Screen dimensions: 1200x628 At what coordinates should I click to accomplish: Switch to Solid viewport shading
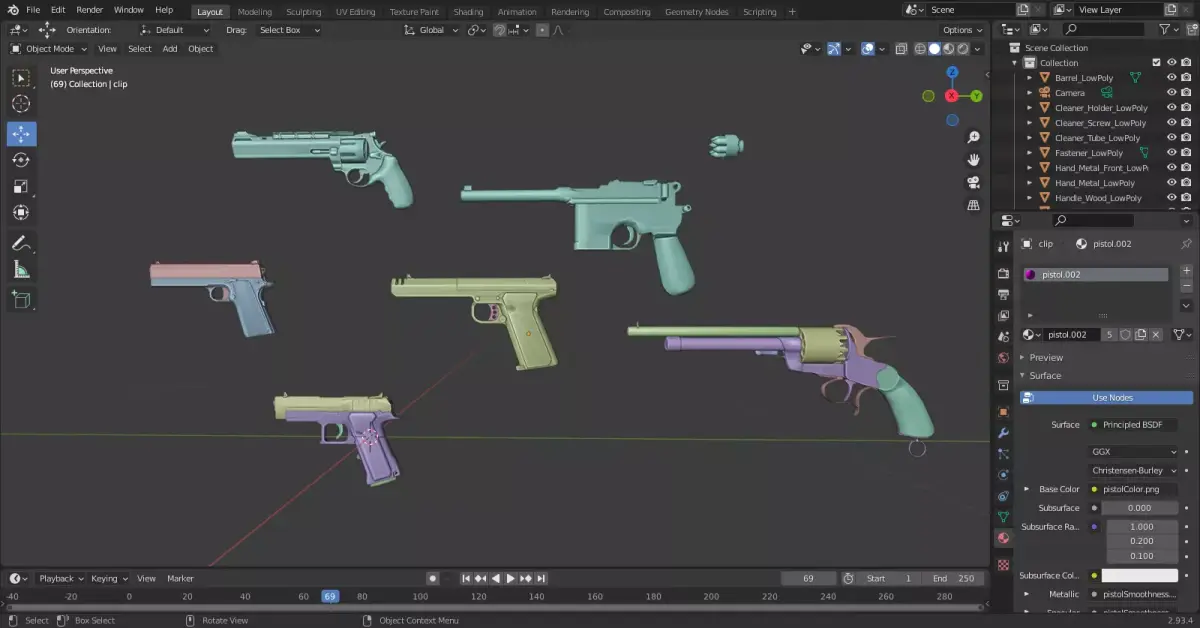coord(934,49)
